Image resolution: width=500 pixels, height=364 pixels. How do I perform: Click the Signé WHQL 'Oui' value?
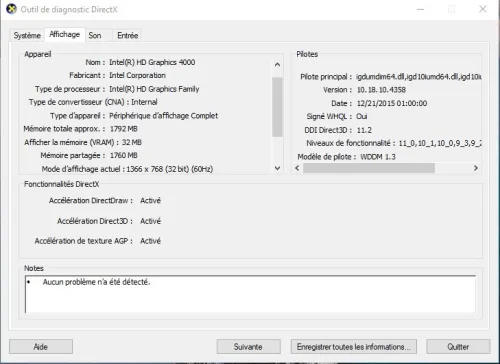pyautogui.click(x=362, y=116)
